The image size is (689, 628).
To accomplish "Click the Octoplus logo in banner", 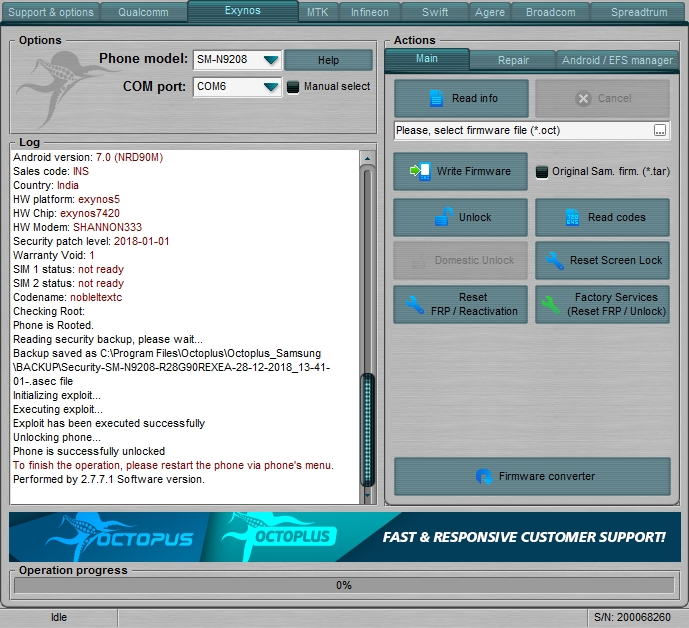I will (279, 535).
